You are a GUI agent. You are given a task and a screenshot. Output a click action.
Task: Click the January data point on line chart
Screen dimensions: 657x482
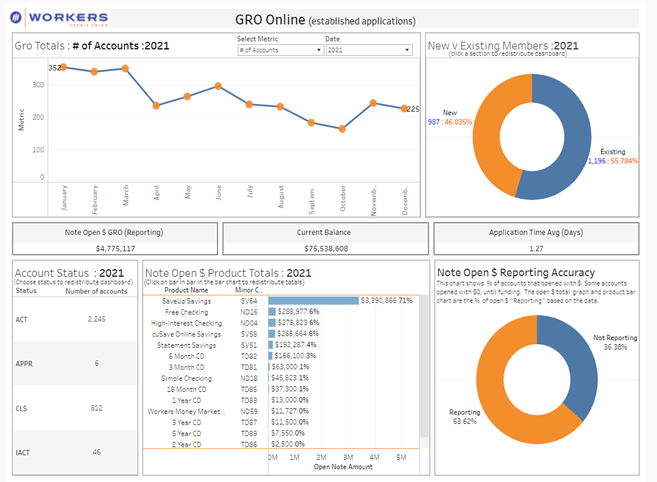pyautogui.click(x=63, y=67)
